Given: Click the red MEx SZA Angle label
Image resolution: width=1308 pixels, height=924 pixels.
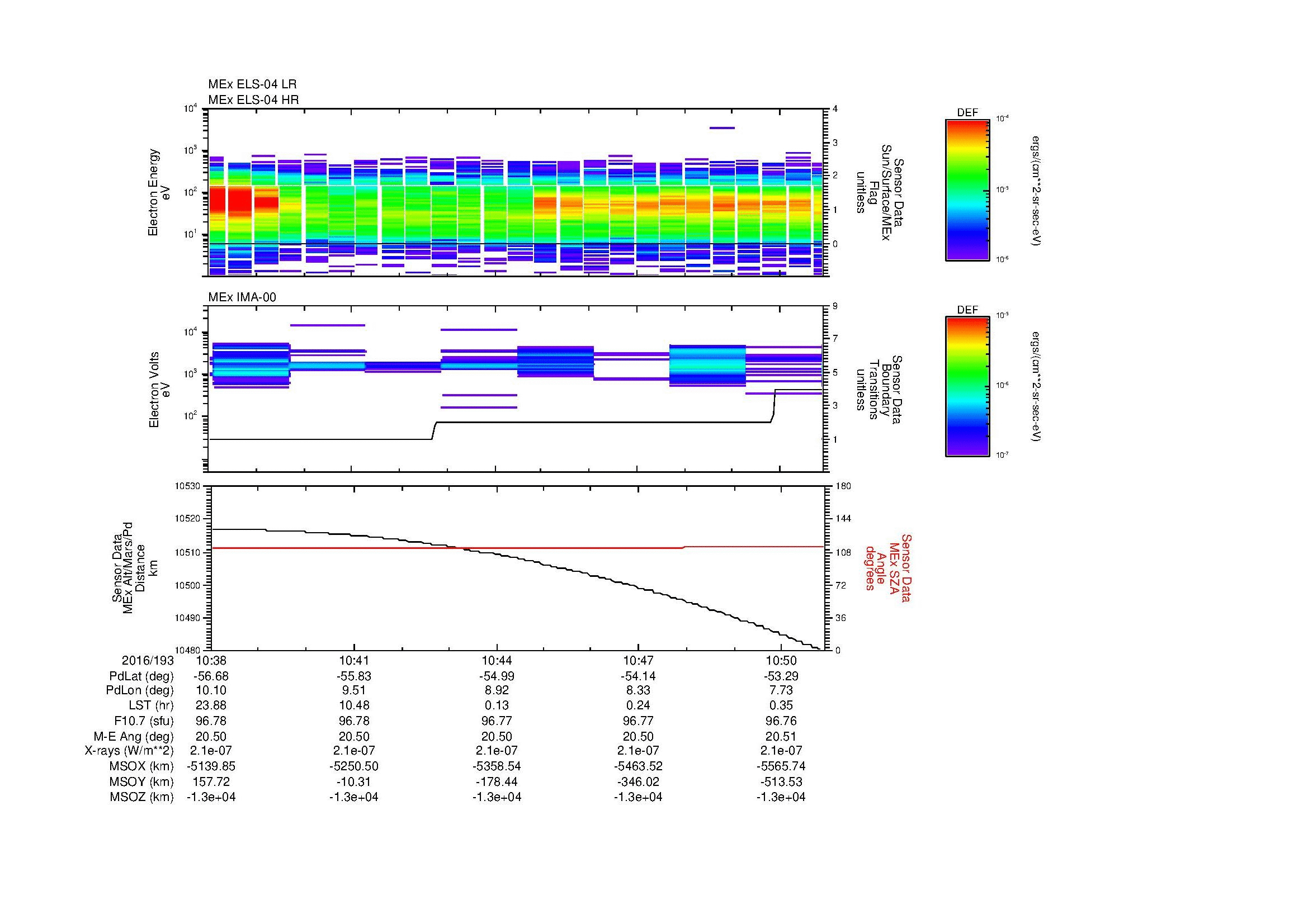Looking at the screenshot, I should click(x=887, y=567).
